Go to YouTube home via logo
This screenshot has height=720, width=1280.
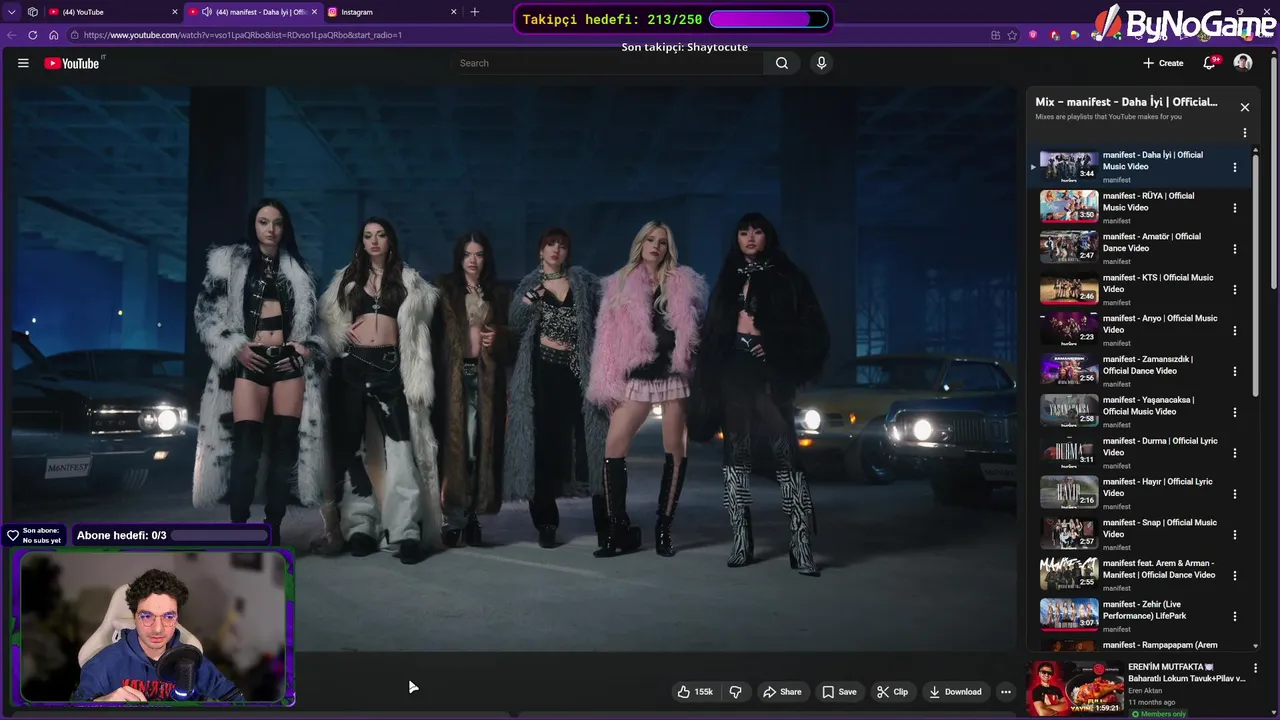72,63
